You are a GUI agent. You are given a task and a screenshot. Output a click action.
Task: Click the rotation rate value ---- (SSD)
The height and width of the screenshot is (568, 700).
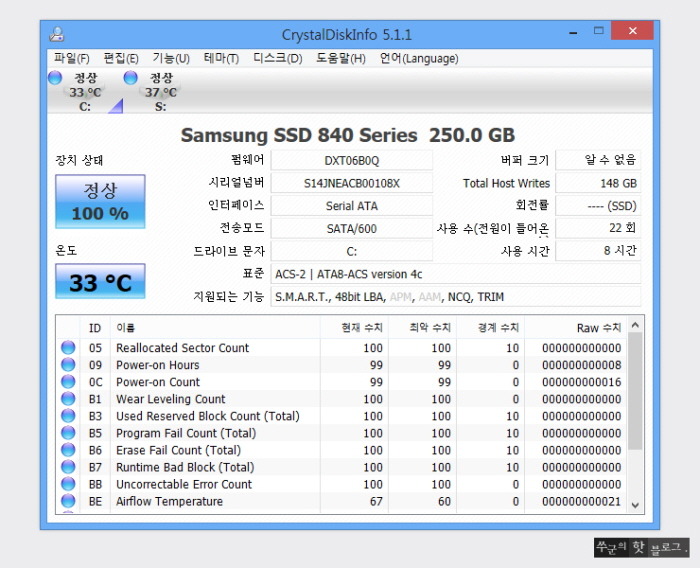[598, 206]
